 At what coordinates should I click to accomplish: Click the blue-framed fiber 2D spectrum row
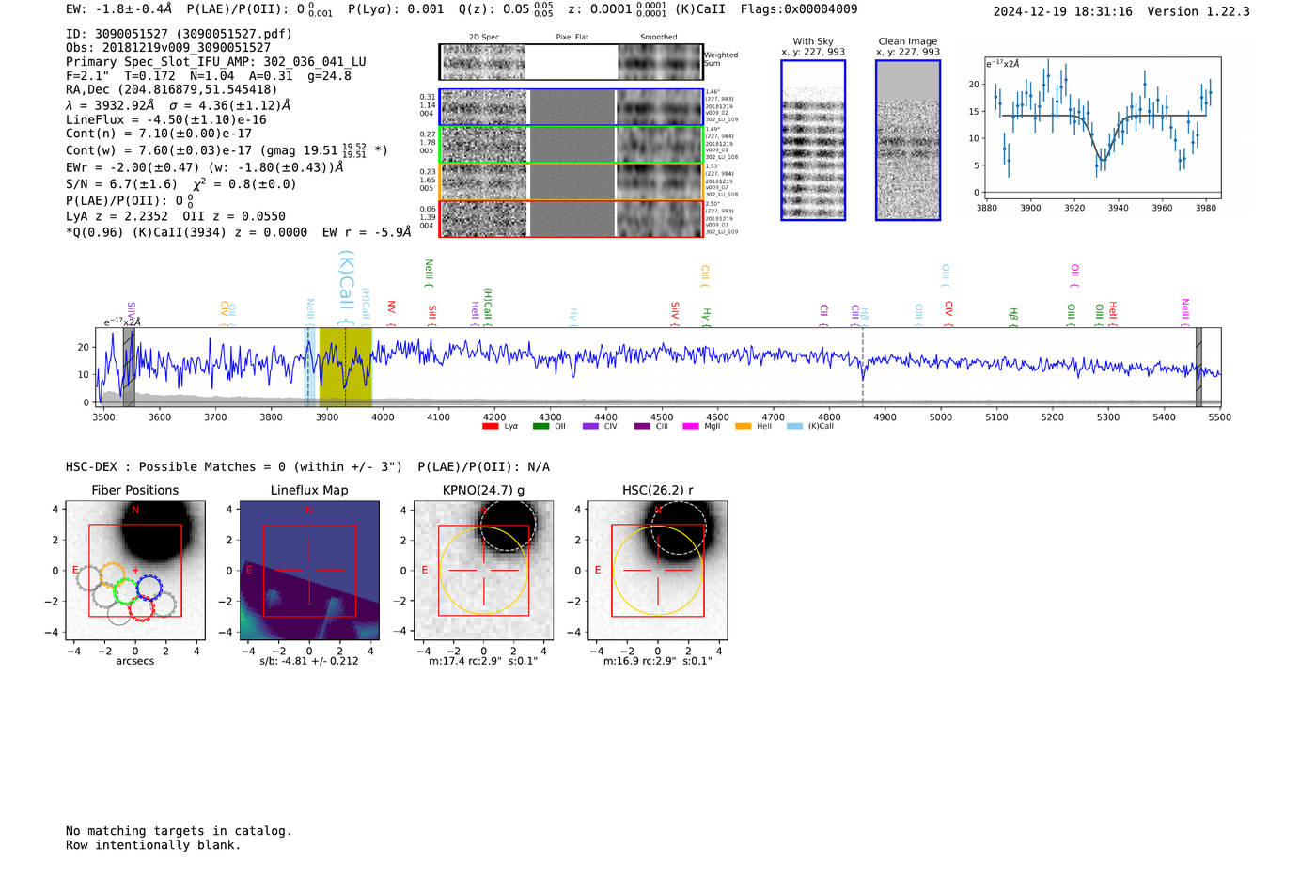pyautogui.click(x=571, y=107)
